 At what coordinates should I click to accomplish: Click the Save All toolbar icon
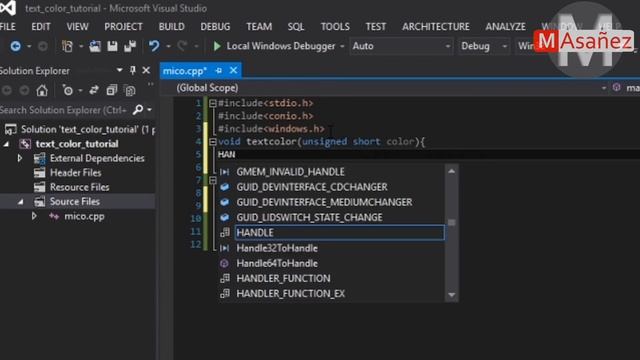[x=130, y=46]
